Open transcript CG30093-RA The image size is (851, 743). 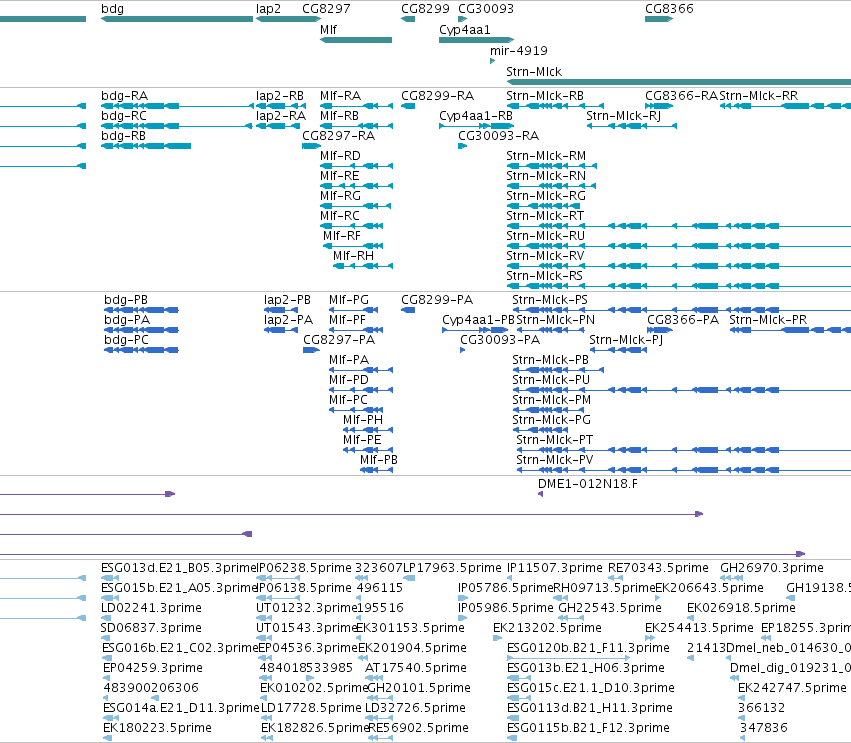click(x=499, y=136)
